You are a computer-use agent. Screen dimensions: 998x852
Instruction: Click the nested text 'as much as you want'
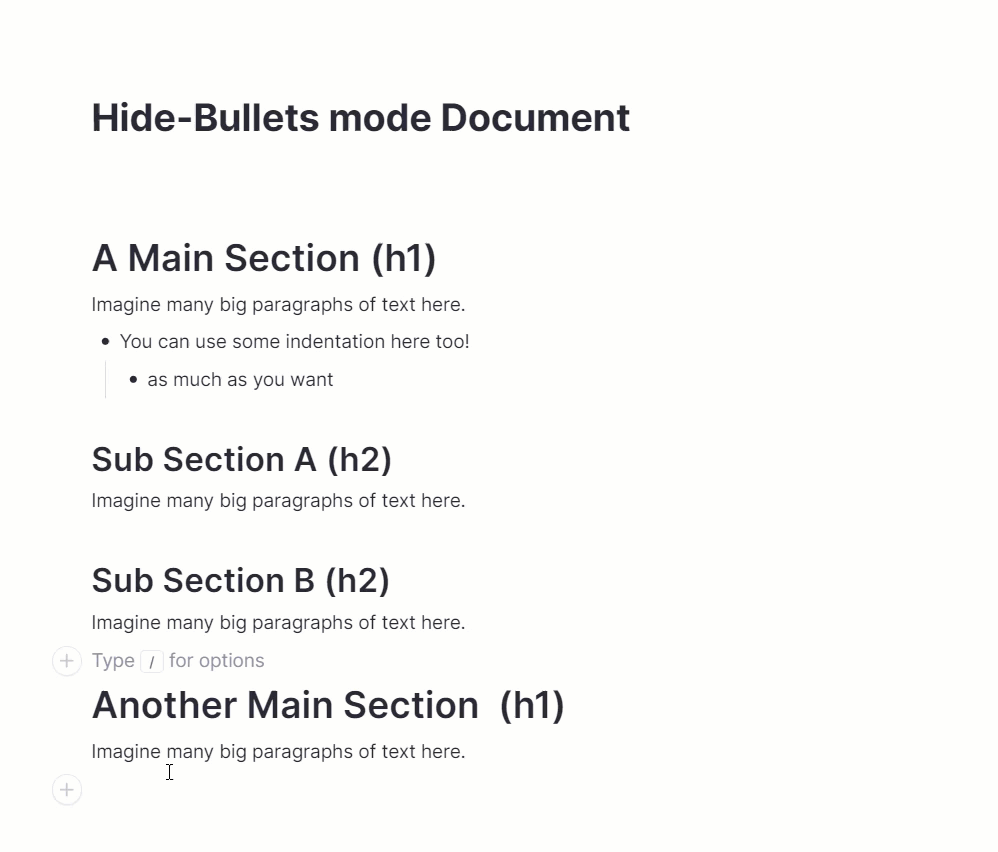[x=240, y=380]
